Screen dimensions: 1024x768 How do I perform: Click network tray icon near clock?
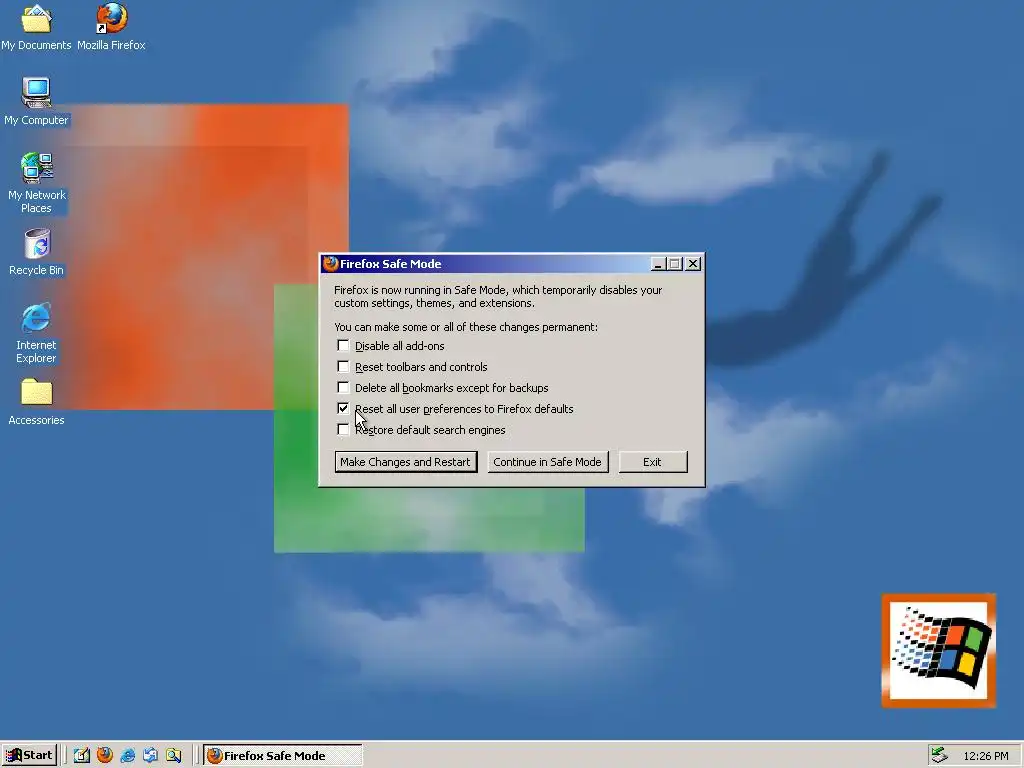[939, 755]
